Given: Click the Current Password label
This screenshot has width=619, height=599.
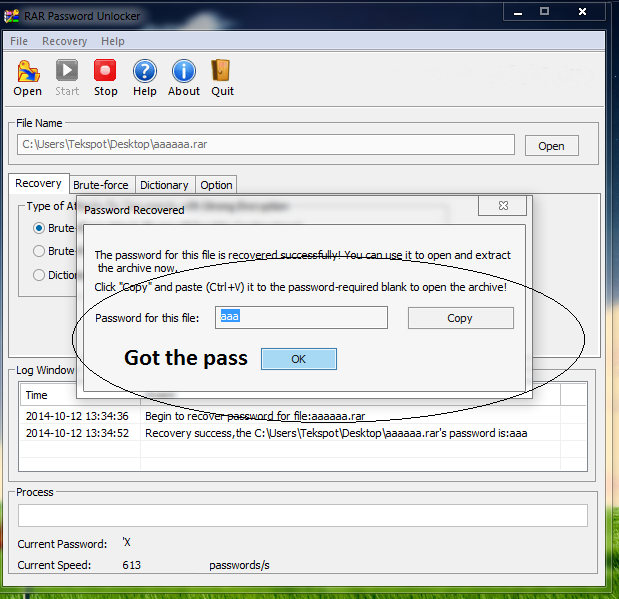Looking at the screenshot, I should [x=62, y=544].
